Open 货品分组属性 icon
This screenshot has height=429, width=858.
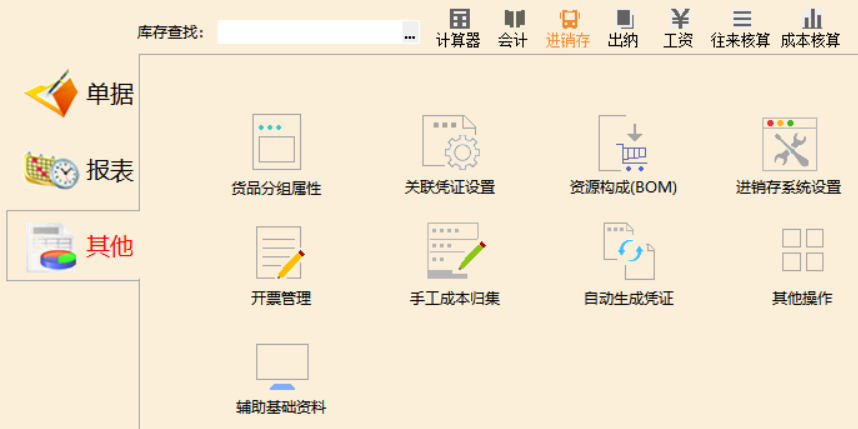[x=276, y=142]
